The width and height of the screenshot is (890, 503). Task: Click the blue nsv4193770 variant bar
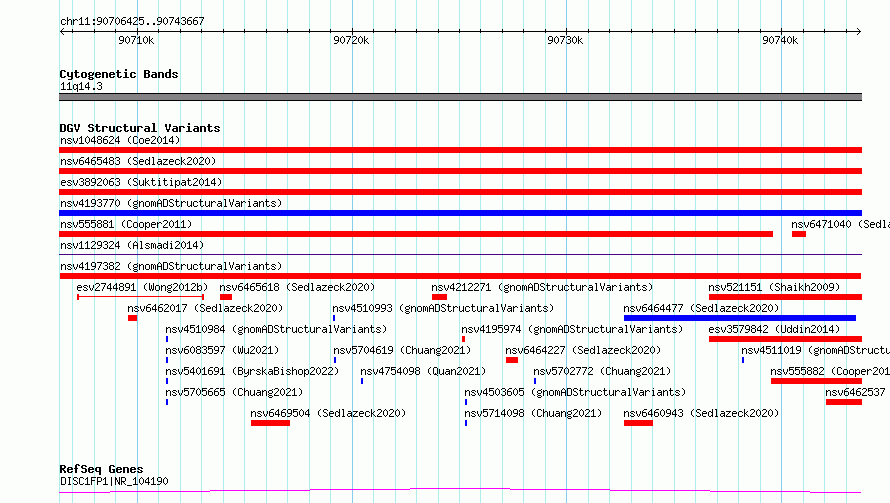(460, 213)
